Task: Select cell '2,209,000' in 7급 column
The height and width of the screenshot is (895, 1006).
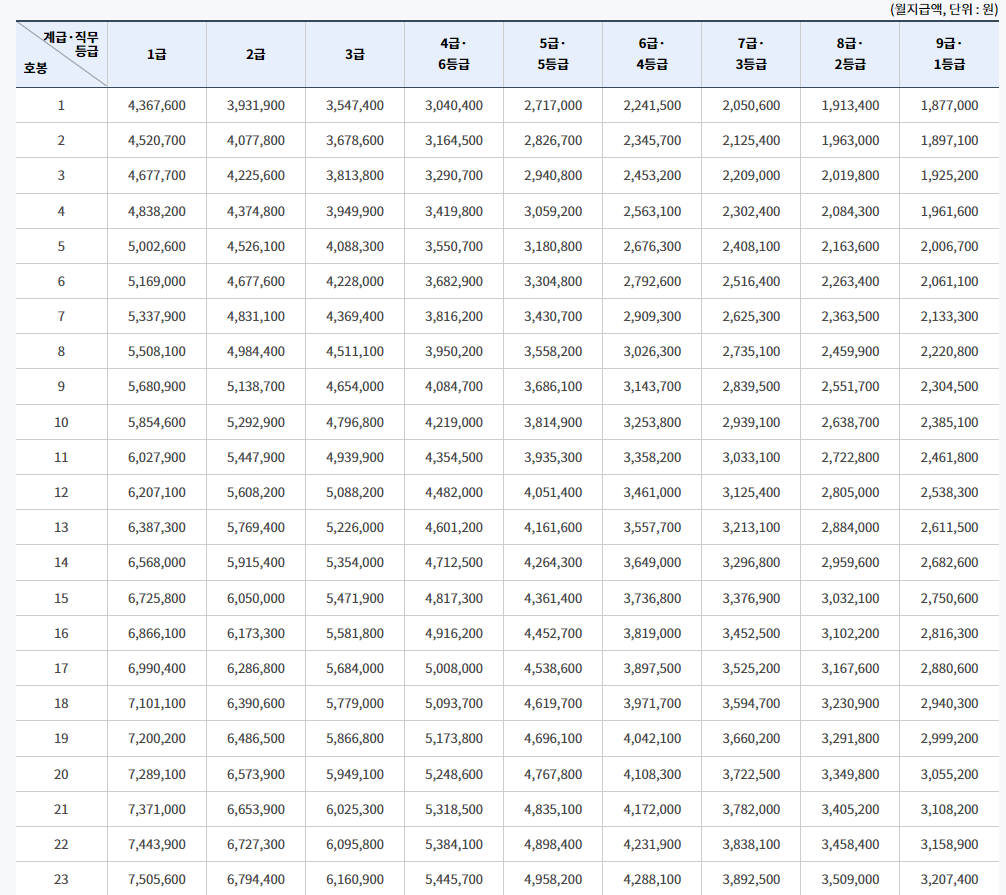Action: pyautogui.click(x=751, y=175)
